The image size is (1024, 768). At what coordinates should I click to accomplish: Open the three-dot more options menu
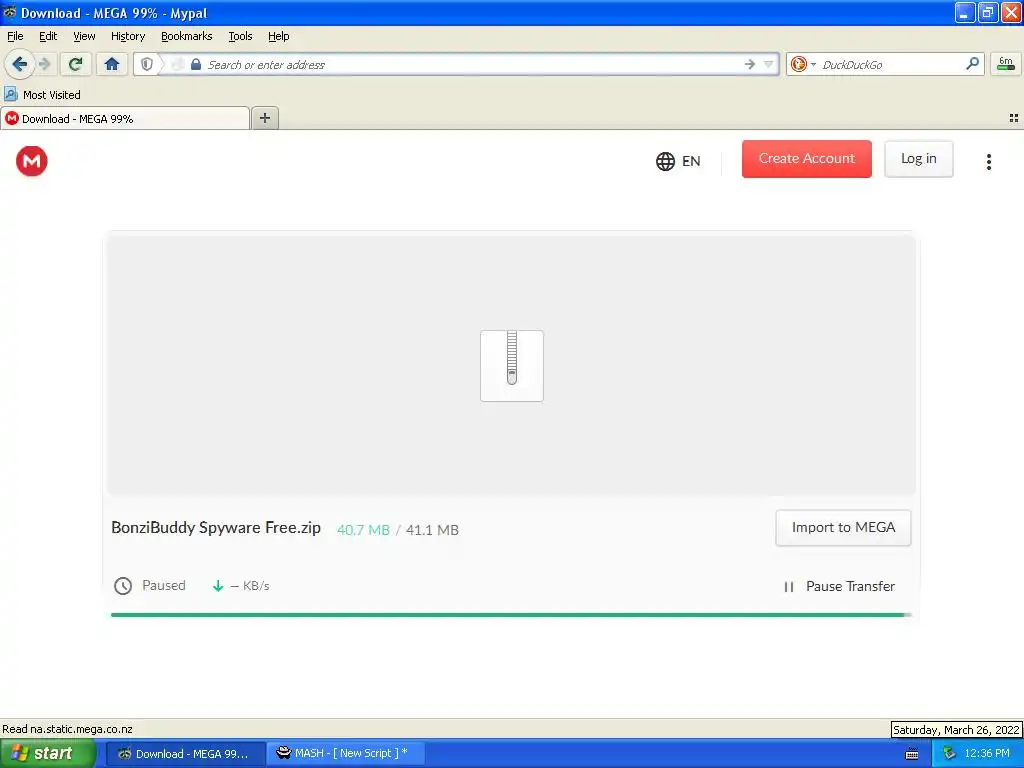[989, 161]
